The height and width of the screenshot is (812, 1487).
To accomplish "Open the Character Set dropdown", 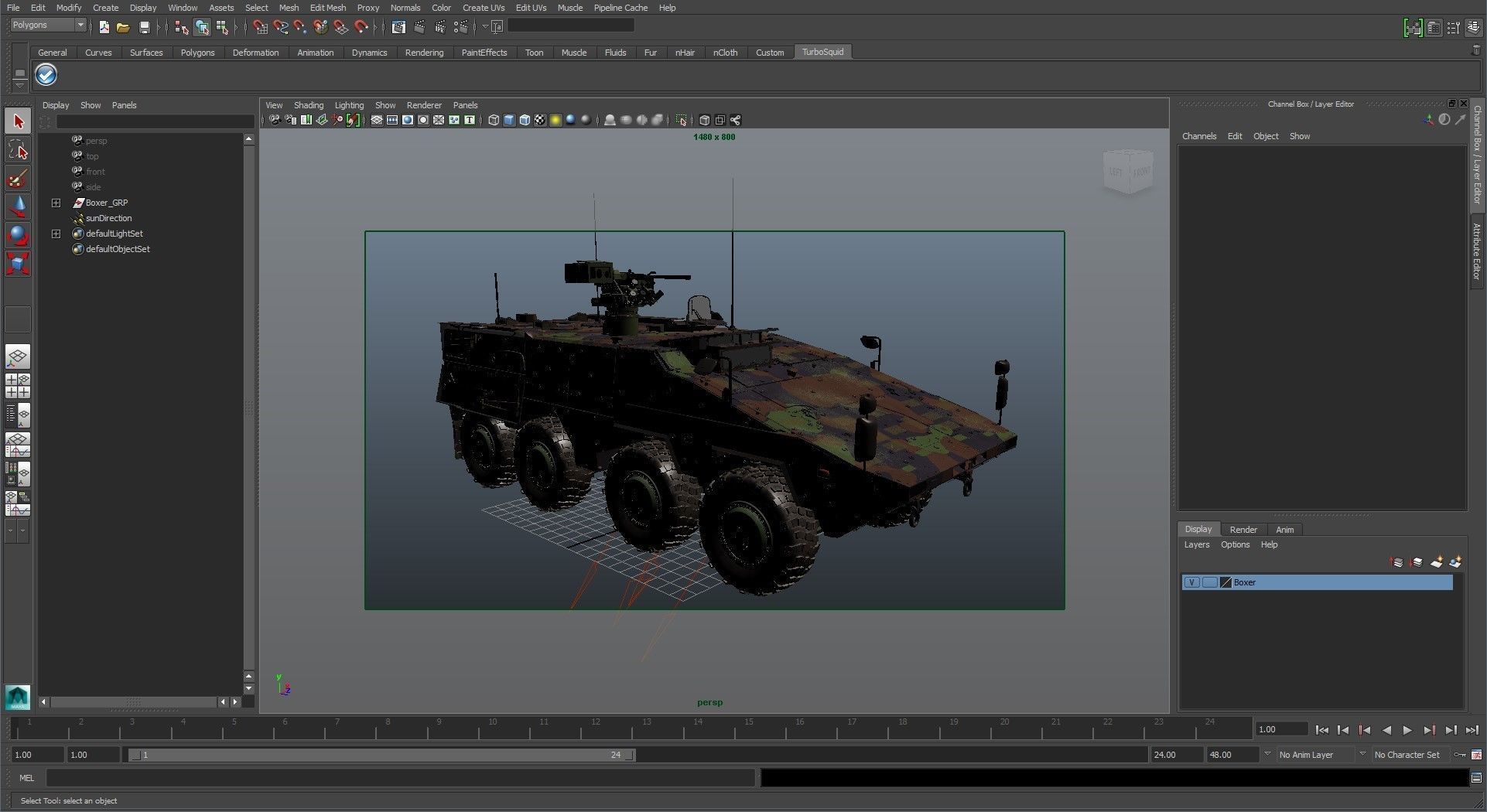I will (1362, 754).
